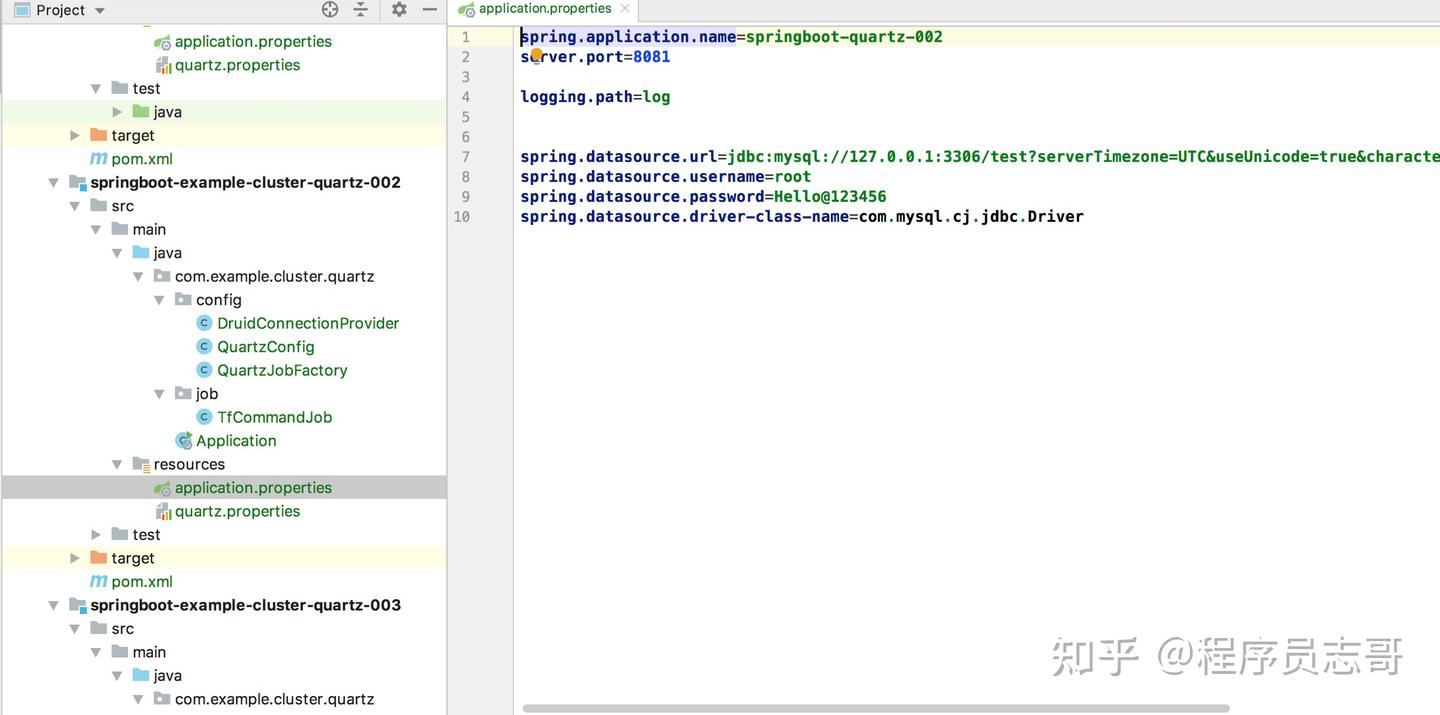The image size is (1440, 715).
Task: Open pom.xml in quartz-002 module
Action: 142,582
